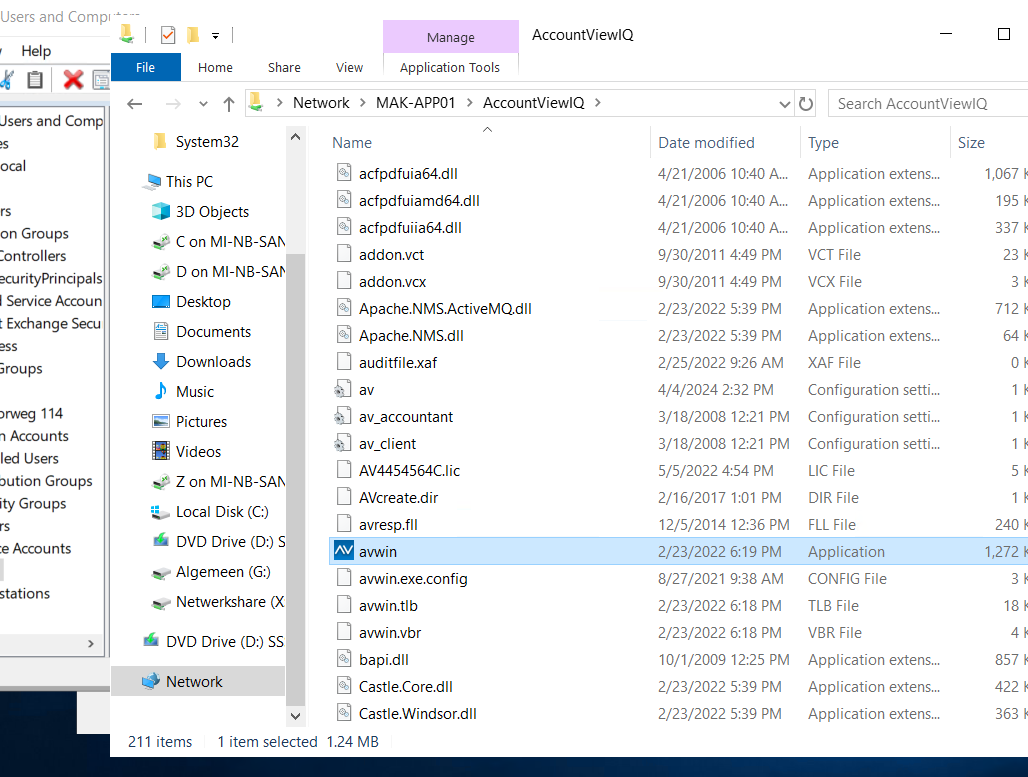Open Desktop in navigation pane
The height and width of the screenshot is (777, 1028).
tap(203, 302)
